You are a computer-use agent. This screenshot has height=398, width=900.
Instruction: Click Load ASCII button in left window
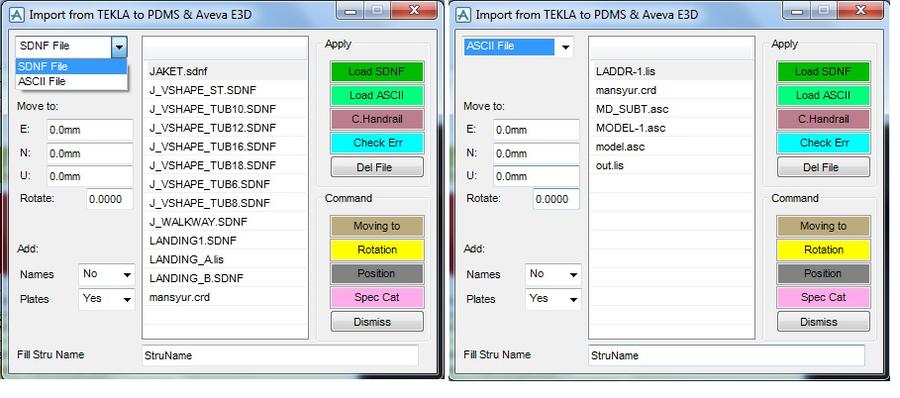377,95
